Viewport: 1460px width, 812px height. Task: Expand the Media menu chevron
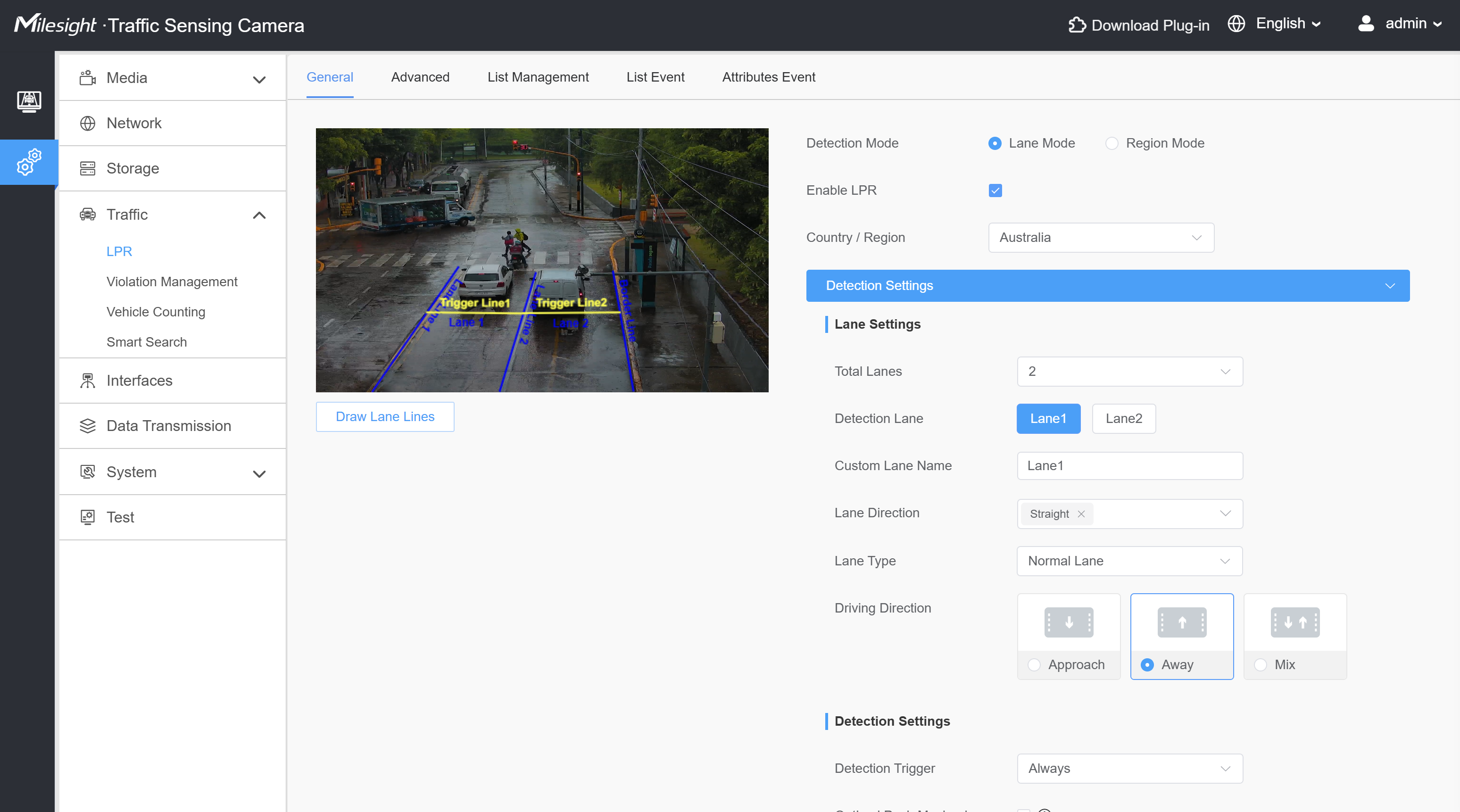(x=259, y=79)
